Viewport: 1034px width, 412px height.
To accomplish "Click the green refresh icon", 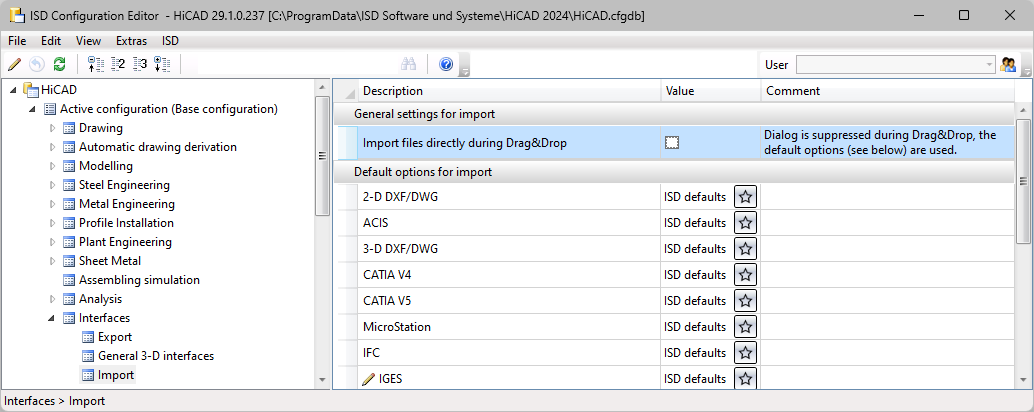I will pyautogui.click(x=59, y=65).
